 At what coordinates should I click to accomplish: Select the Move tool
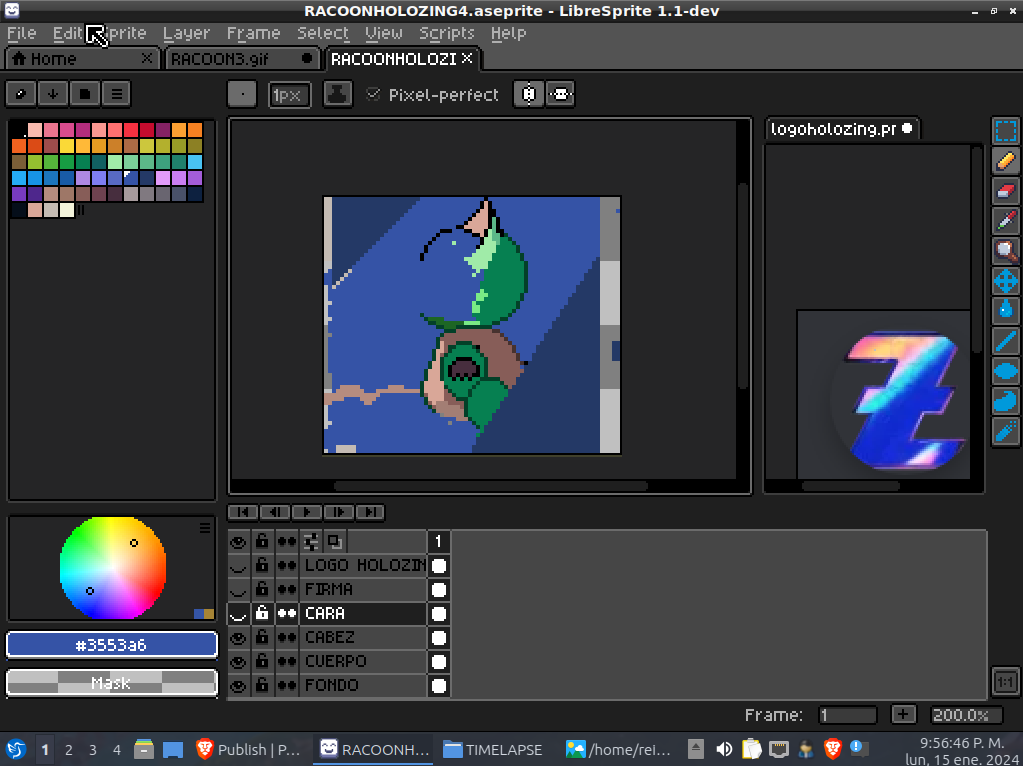click(1005, 281)
